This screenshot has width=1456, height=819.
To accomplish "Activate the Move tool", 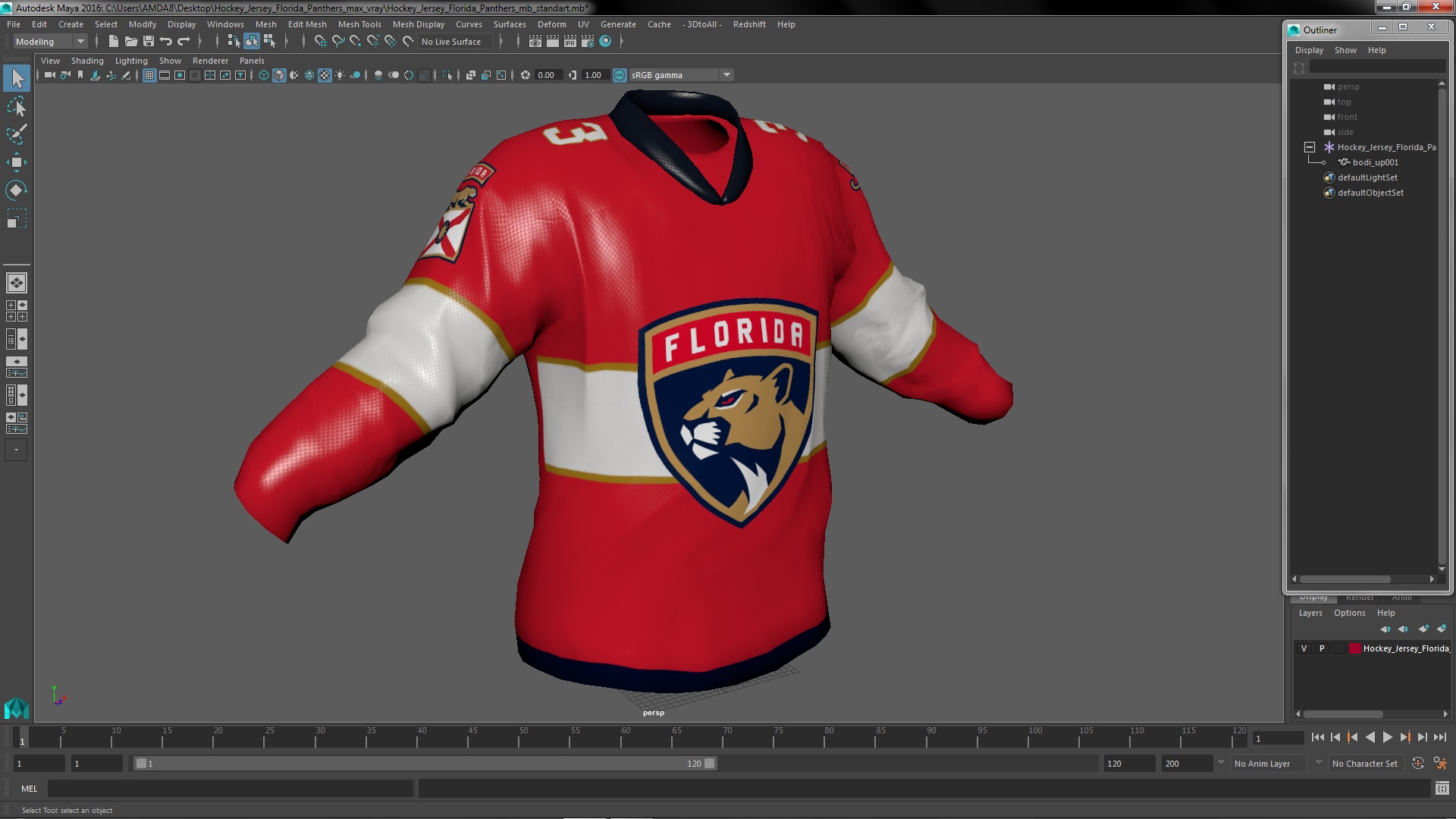I will [x=17, y=162].
